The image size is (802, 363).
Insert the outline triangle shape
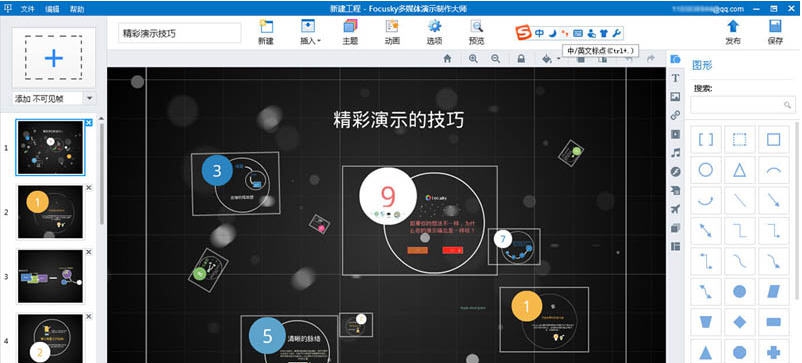pos(740,170)
